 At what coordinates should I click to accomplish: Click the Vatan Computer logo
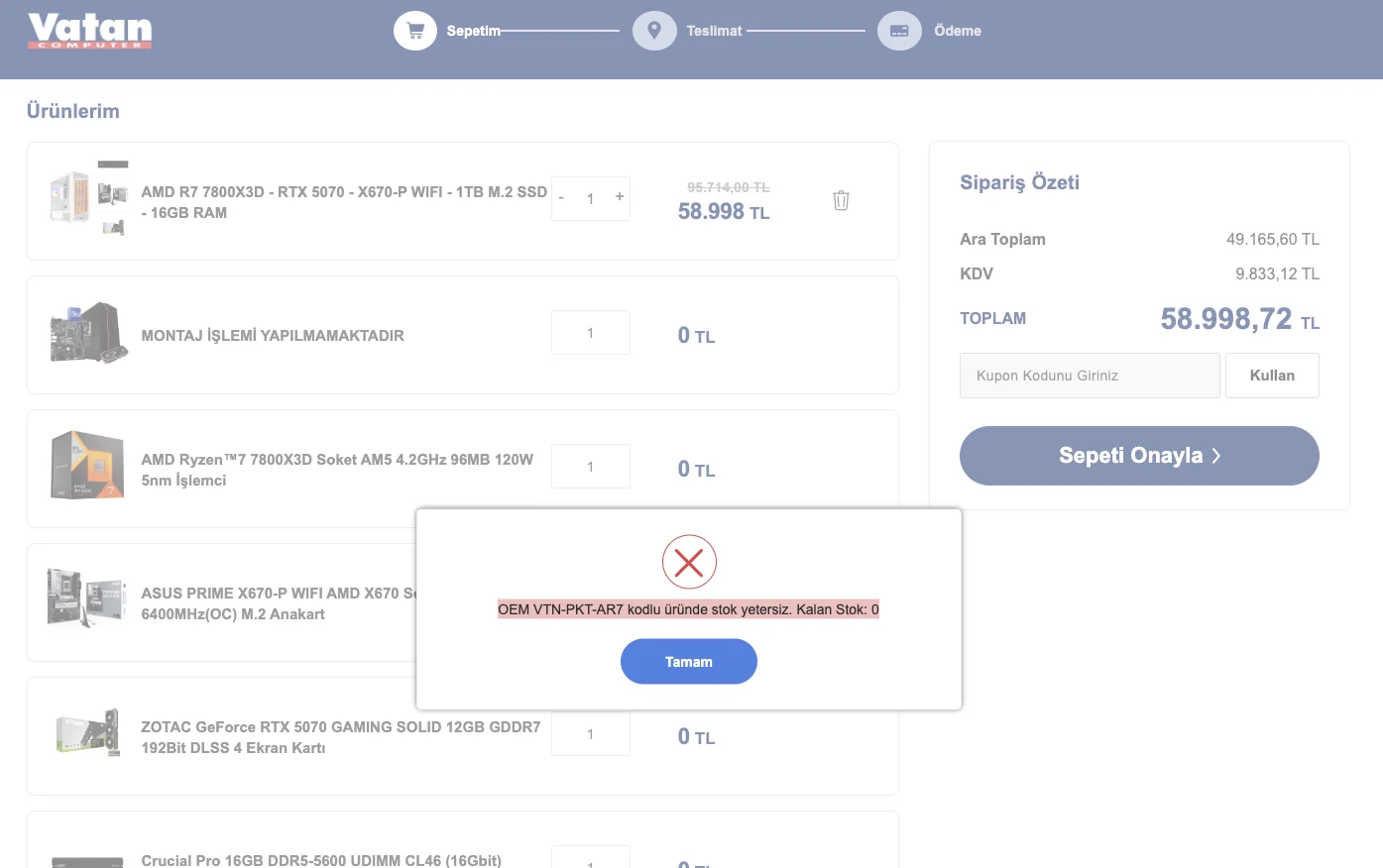89,31
